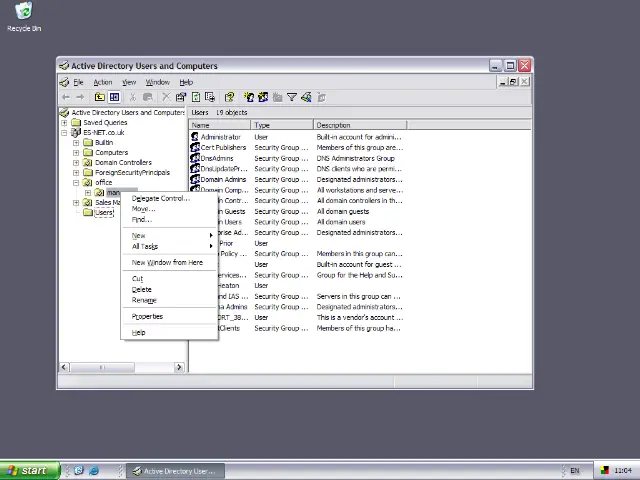Viewport: 640px width, 480px height.
Task: Choose Help from context menu
Action: click(x=169, y=333)
